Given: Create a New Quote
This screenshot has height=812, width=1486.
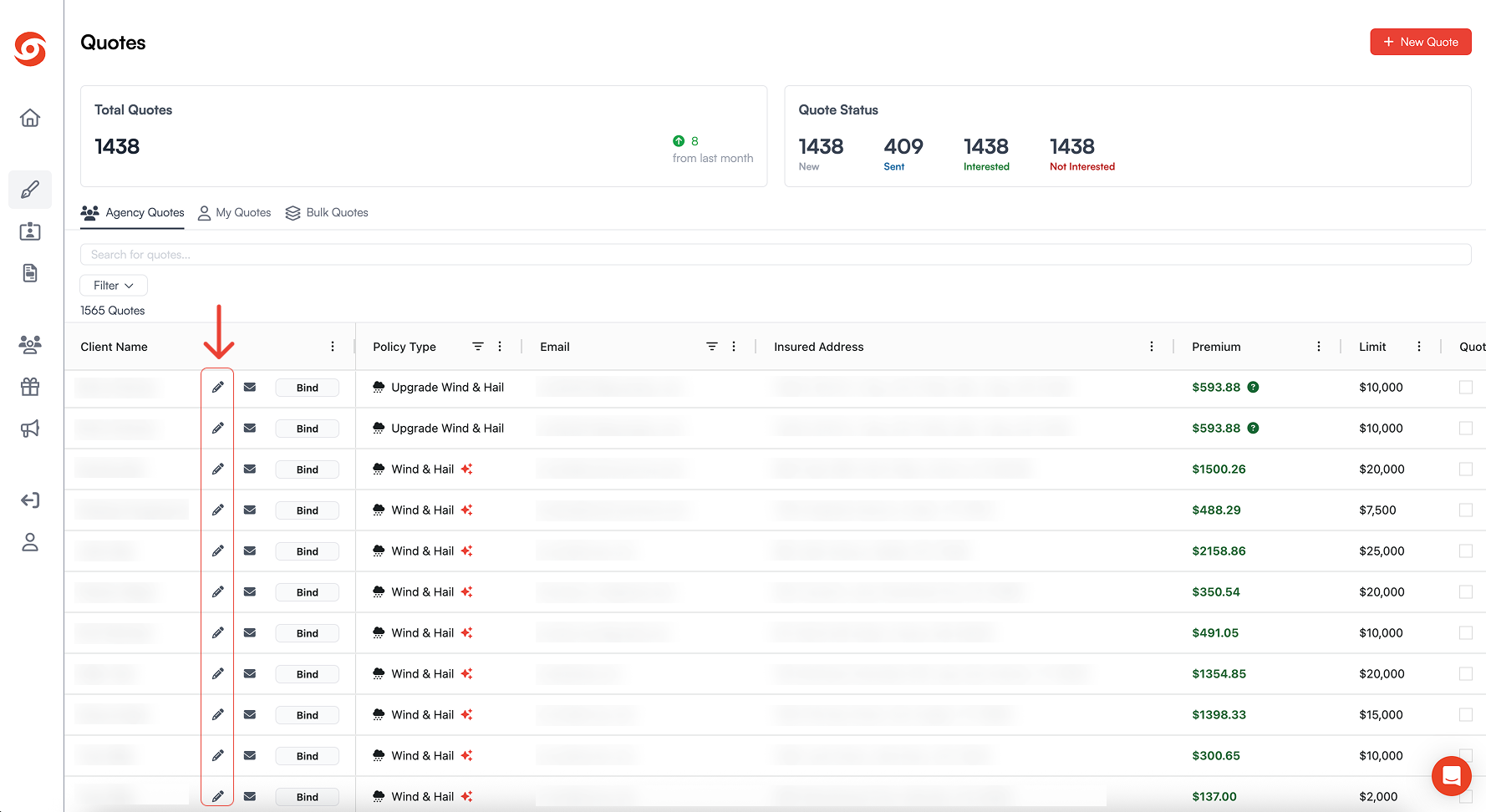Looking at the screenshot, I should click(1421, 42).
